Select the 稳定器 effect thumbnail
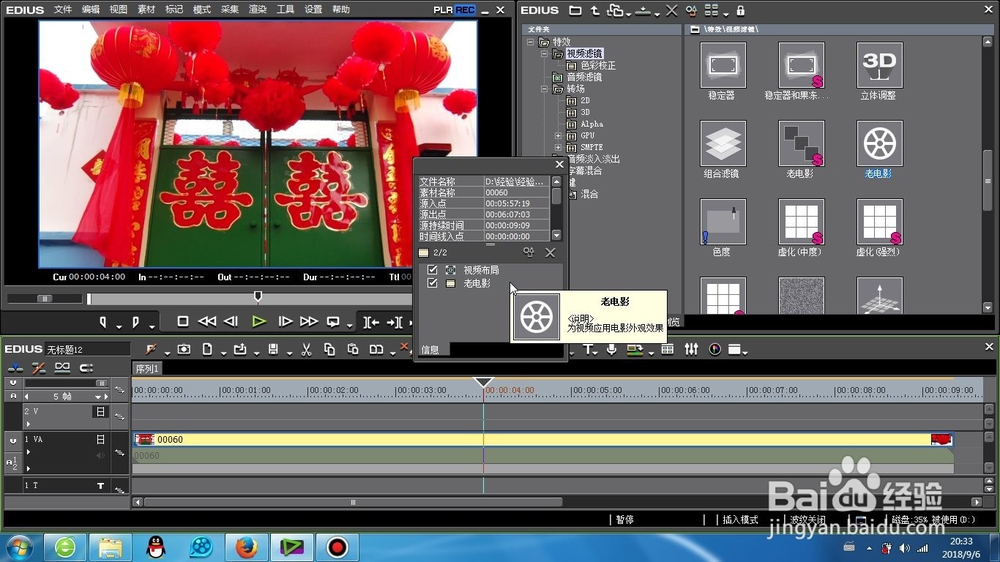This screenshot has height=562, width=1000. 723,65
